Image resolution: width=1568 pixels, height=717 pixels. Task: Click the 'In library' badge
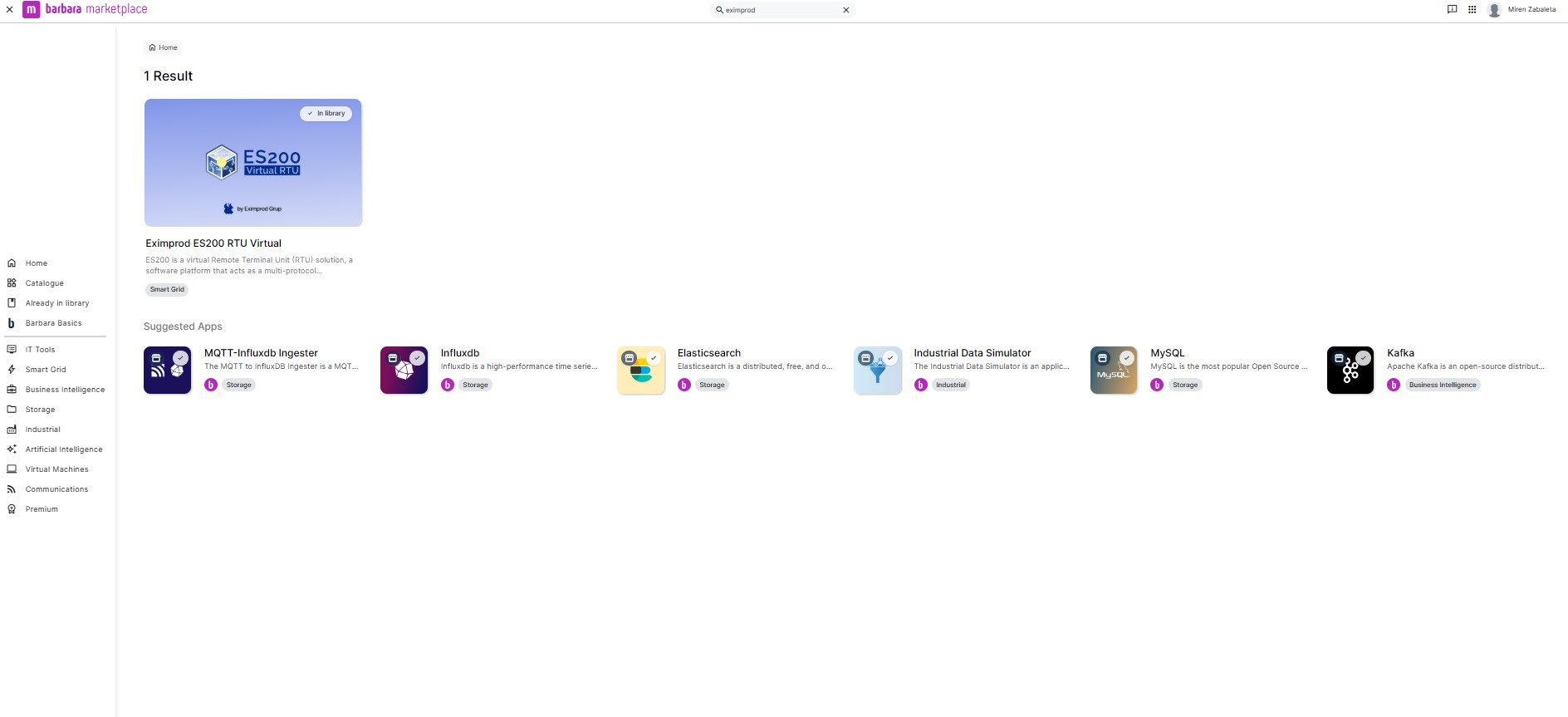coord(326,113)
